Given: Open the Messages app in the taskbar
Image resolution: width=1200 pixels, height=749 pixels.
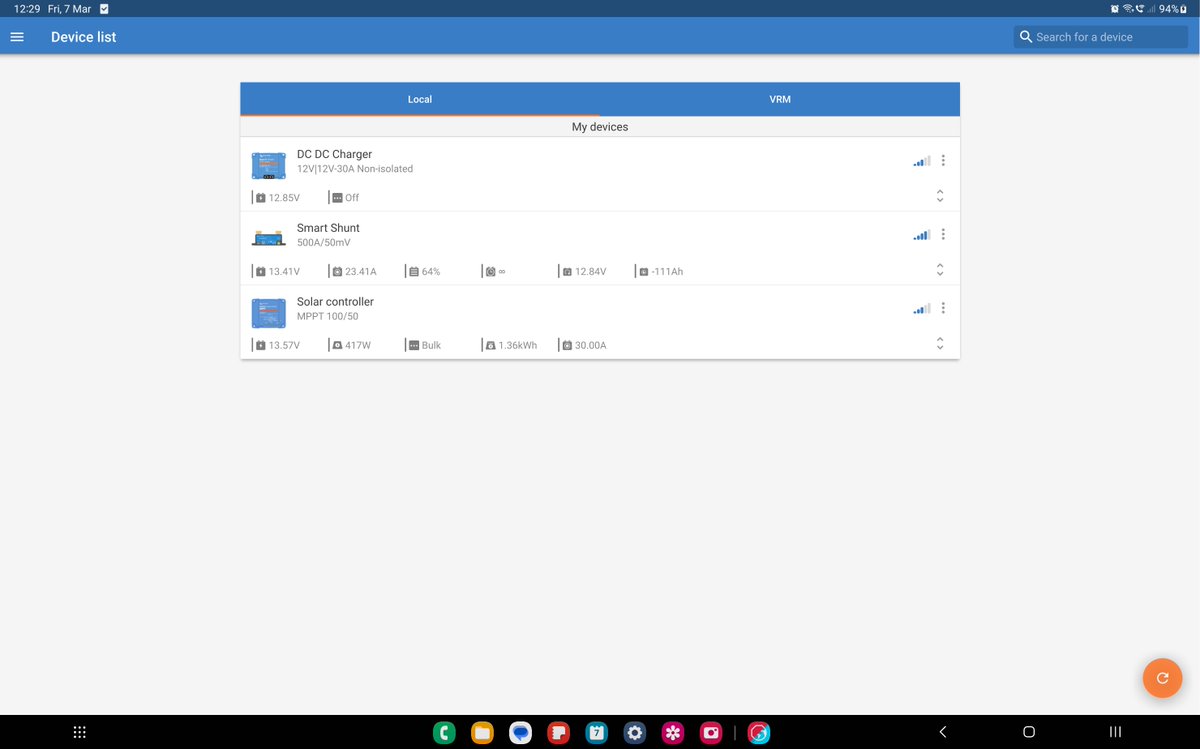Looking at the screenshot, I should pyautogui.click(x=520, y=733).
